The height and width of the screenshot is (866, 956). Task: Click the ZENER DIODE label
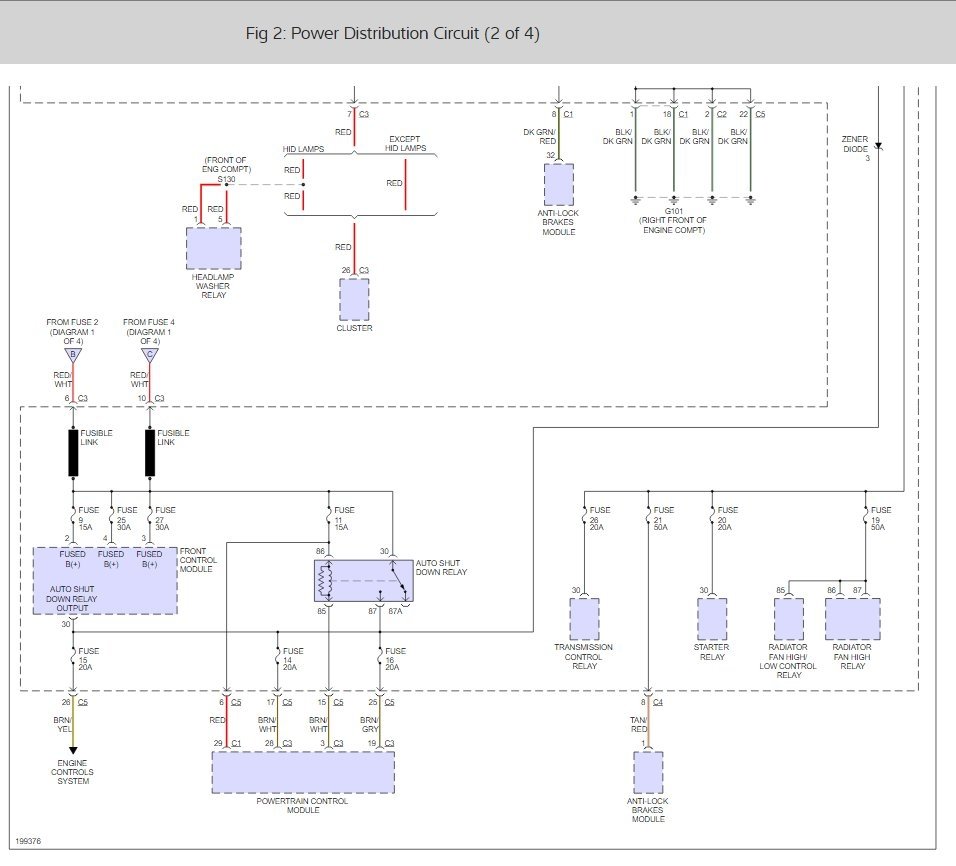tap(855, 144)
